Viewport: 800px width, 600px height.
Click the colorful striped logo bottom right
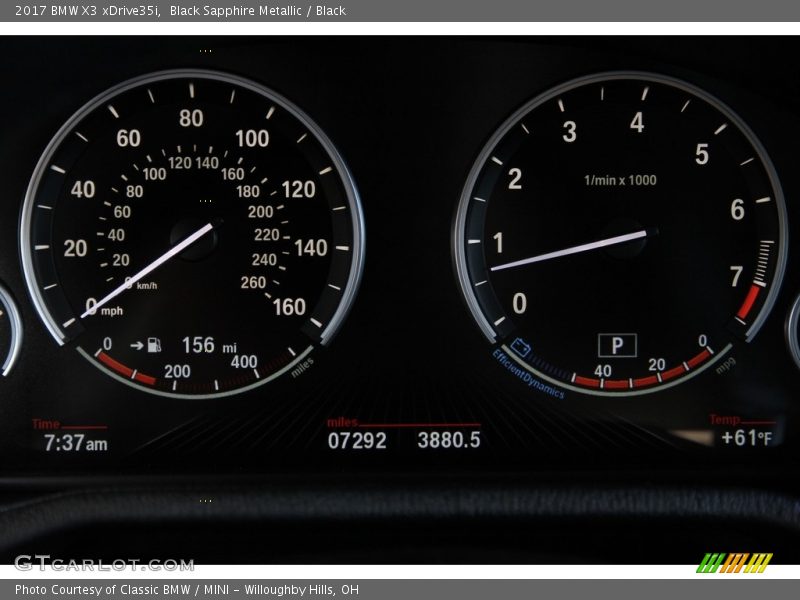pyautogui.click(x=734, y=563)
